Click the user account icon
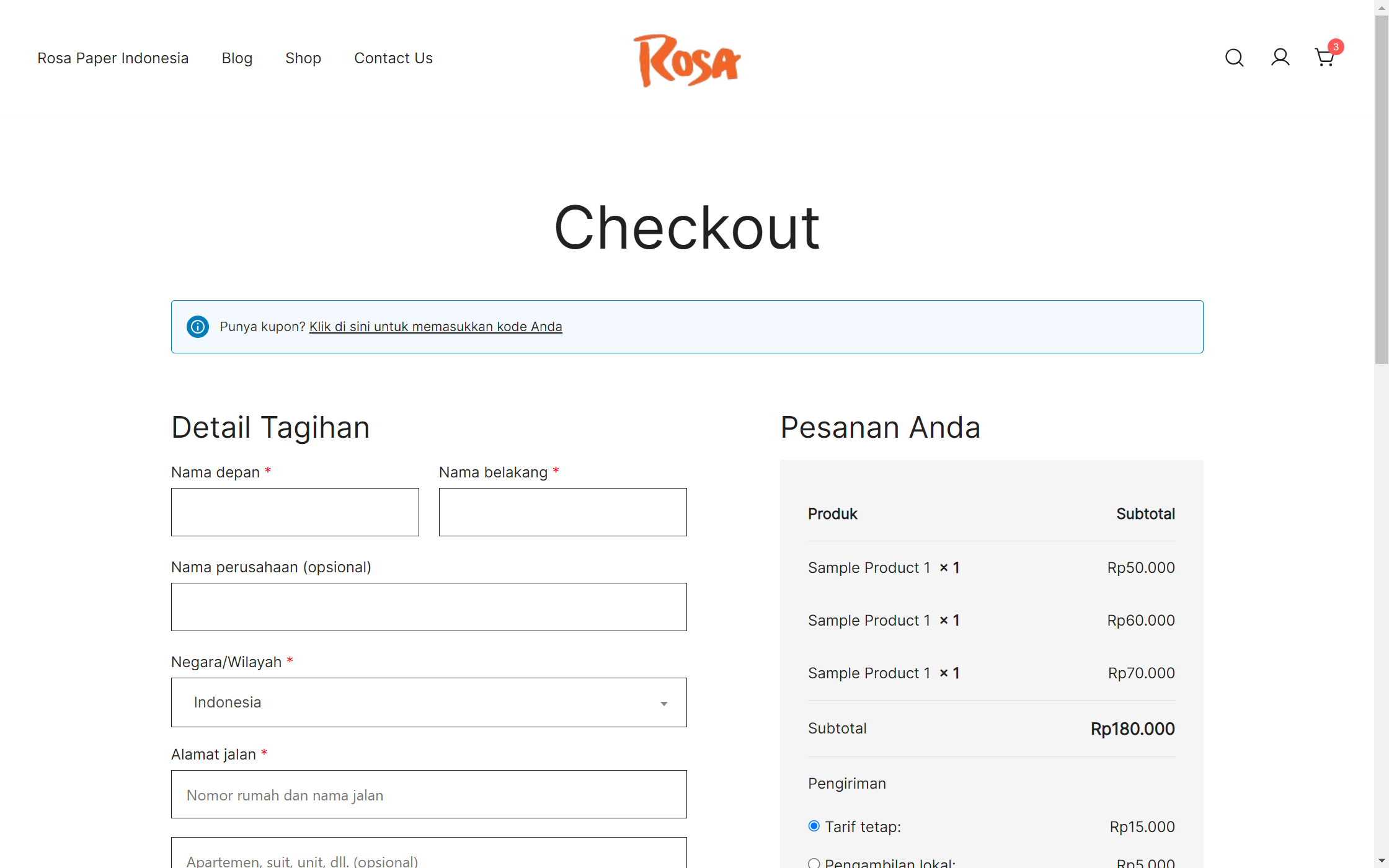The width and height of the screenshot is (1389, 868). pos(1280,58)
